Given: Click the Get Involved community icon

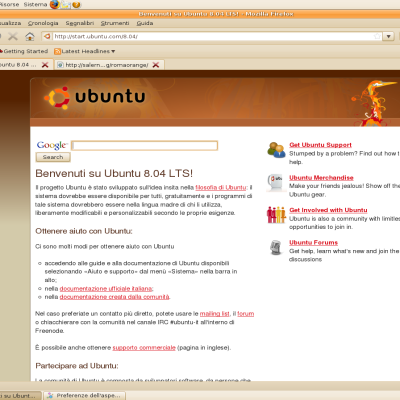Looking at the screenshot, I should [x=276, y=215].
